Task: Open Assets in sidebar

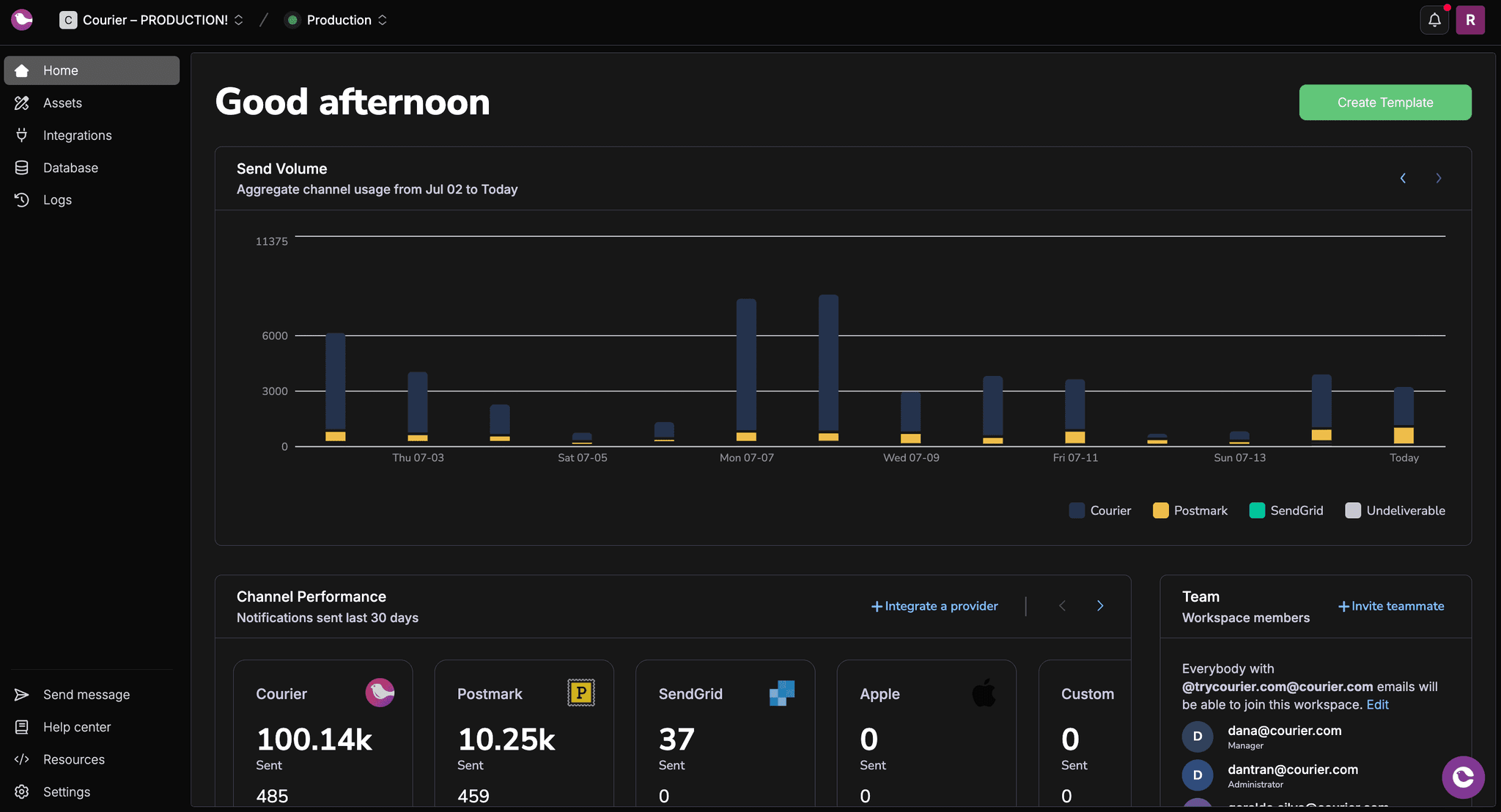Action: click(x=92, y=103)
